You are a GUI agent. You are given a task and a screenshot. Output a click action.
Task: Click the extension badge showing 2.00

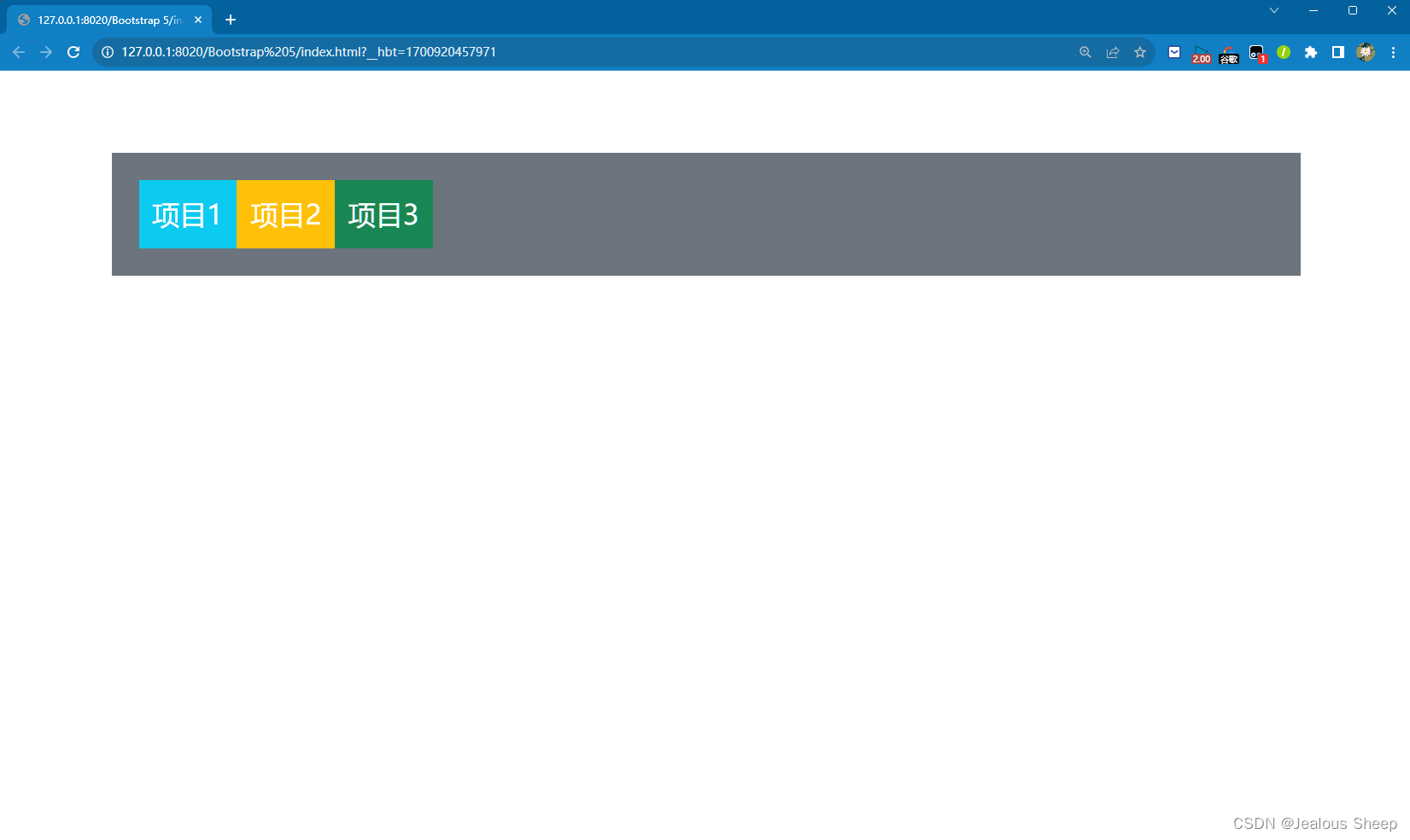[x=1201, y=52]
